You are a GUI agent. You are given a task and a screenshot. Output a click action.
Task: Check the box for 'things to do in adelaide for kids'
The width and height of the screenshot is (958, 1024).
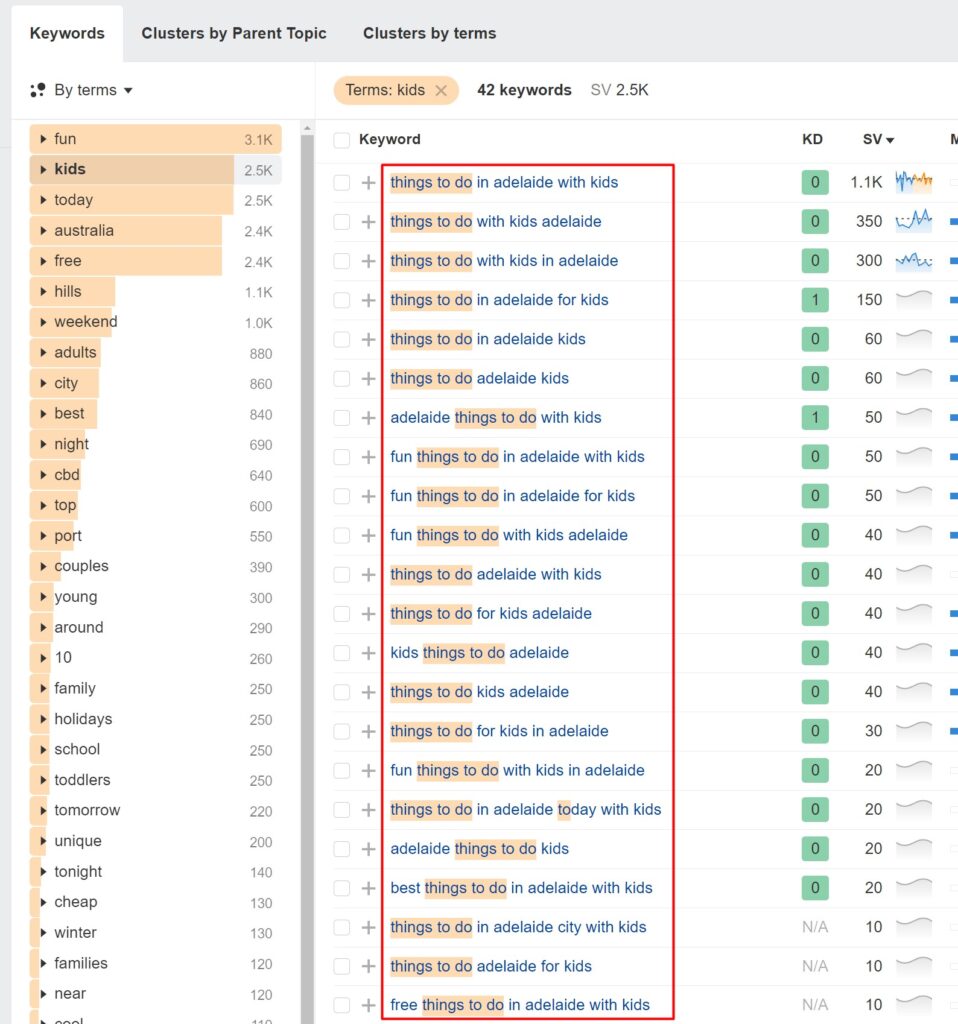tap(342, 300)
